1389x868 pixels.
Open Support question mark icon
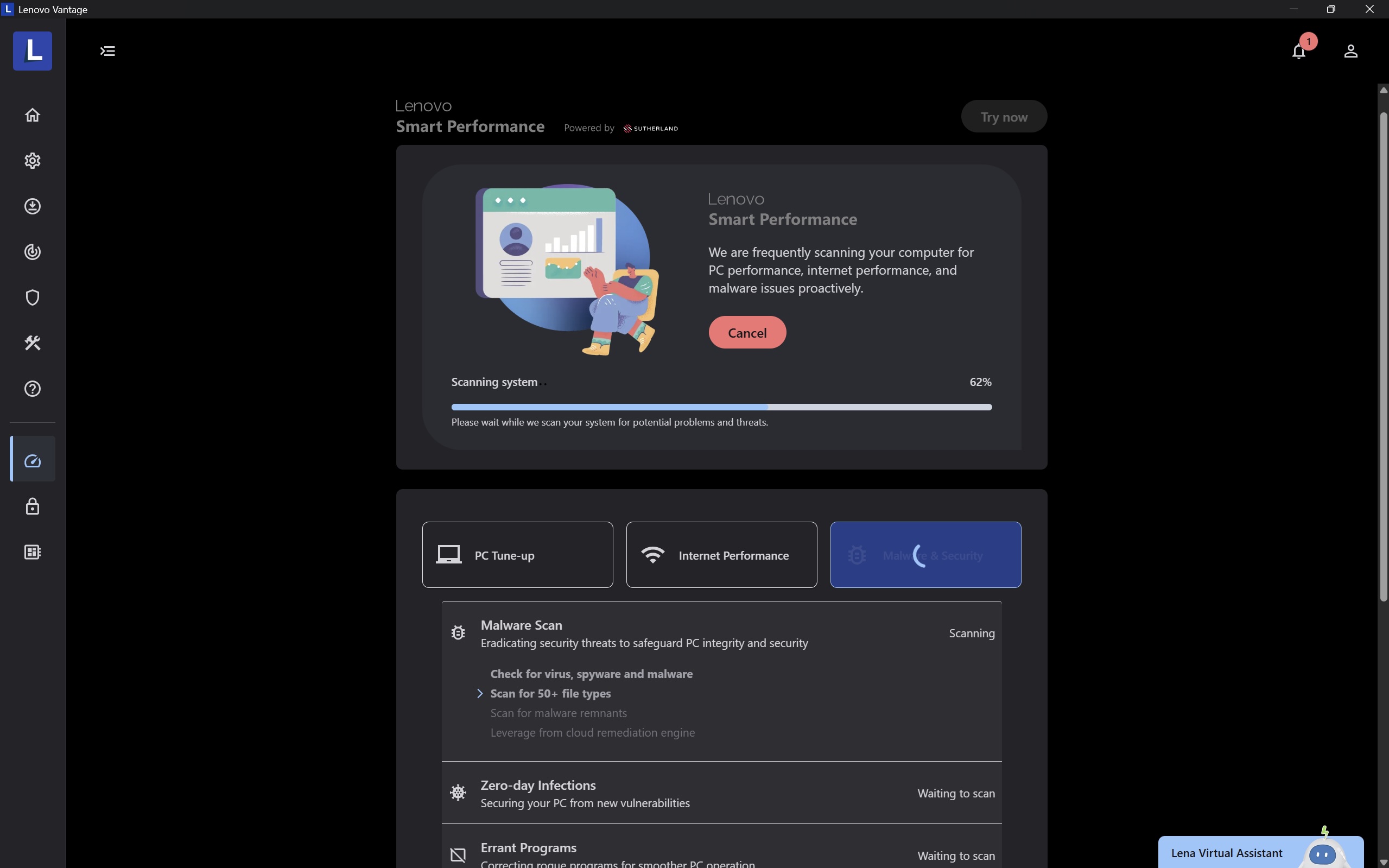click(x=32, y=389)
